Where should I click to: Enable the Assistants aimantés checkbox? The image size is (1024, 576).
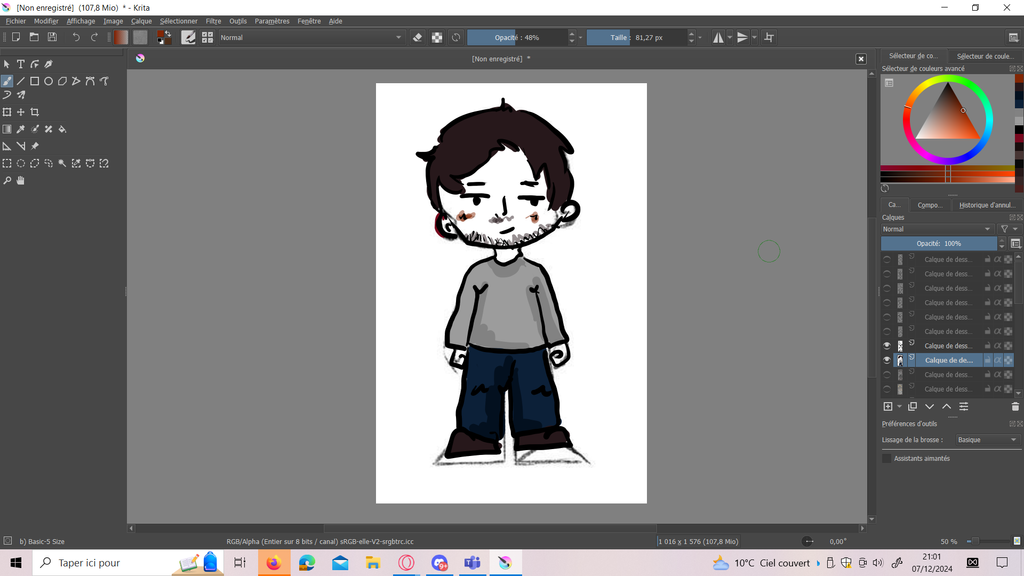pyautogui.click(x=887, y=458)
